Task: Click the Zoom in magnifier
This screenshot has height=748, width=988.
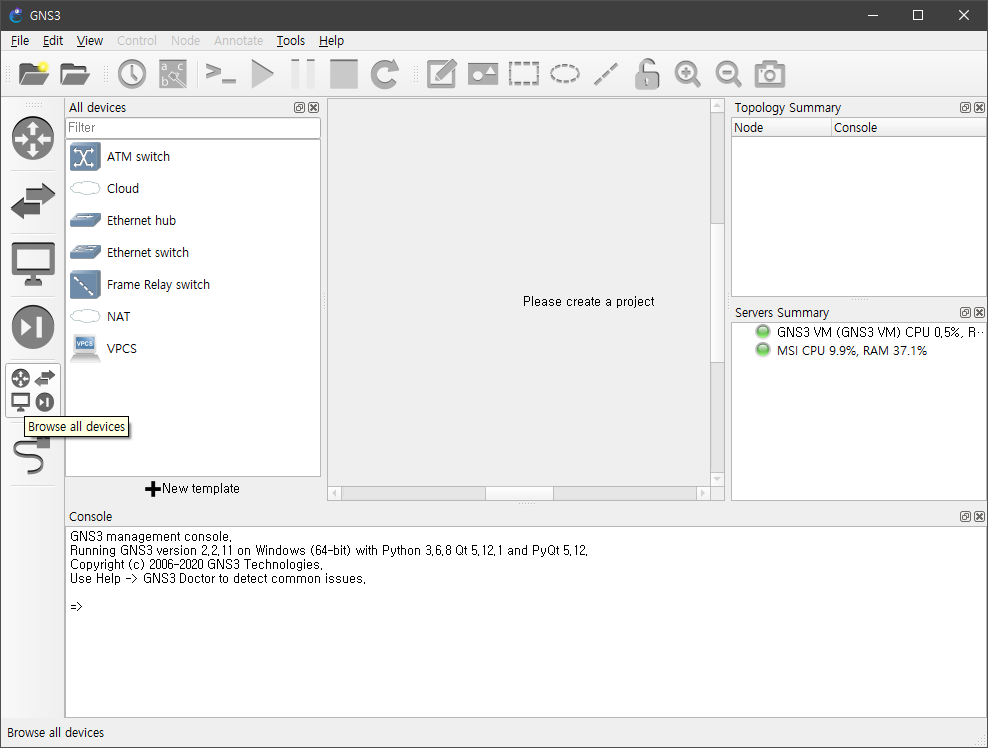Action: (687, 74)
